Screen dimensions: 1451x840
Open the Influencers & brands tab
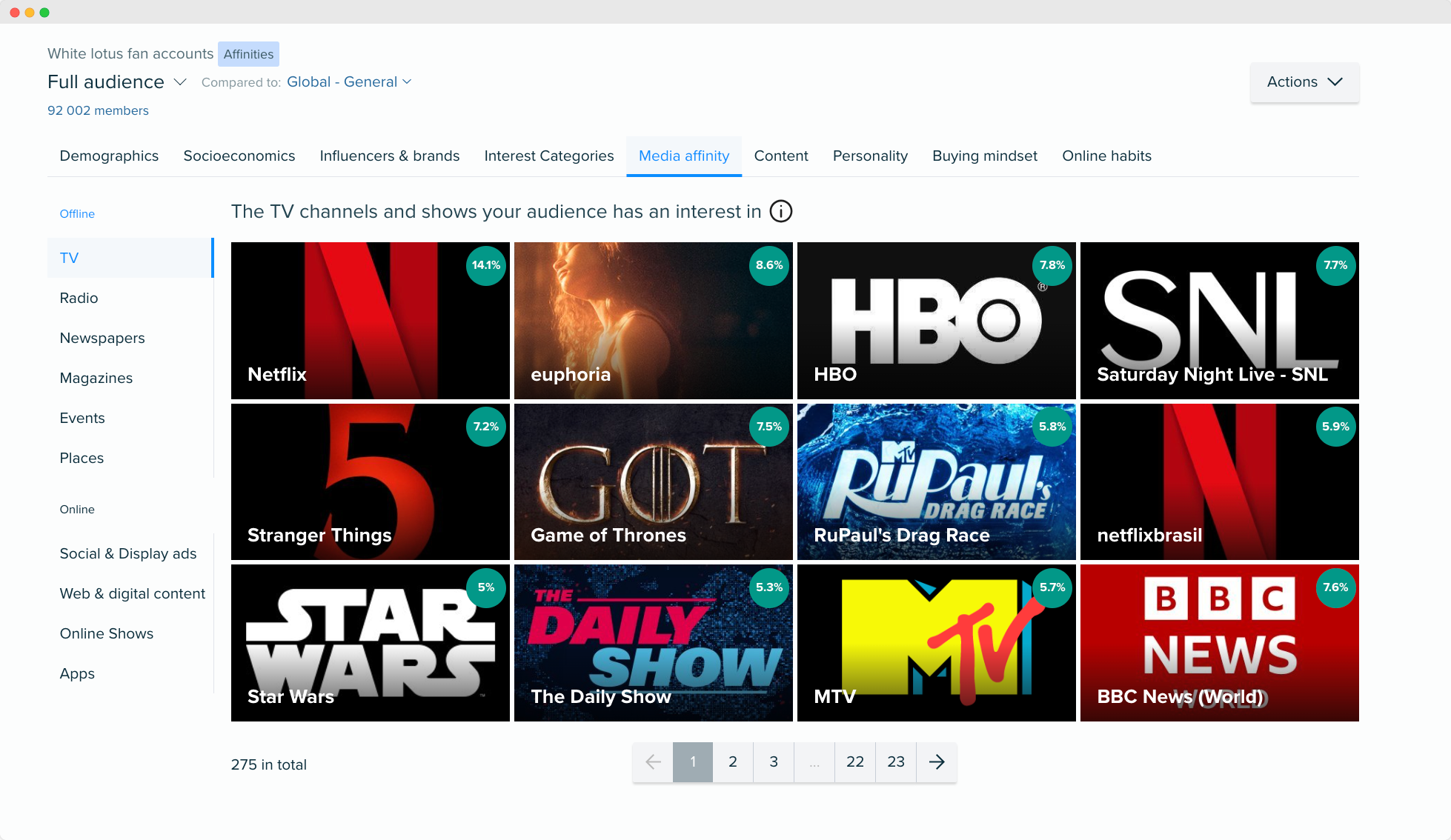[390, 156]
